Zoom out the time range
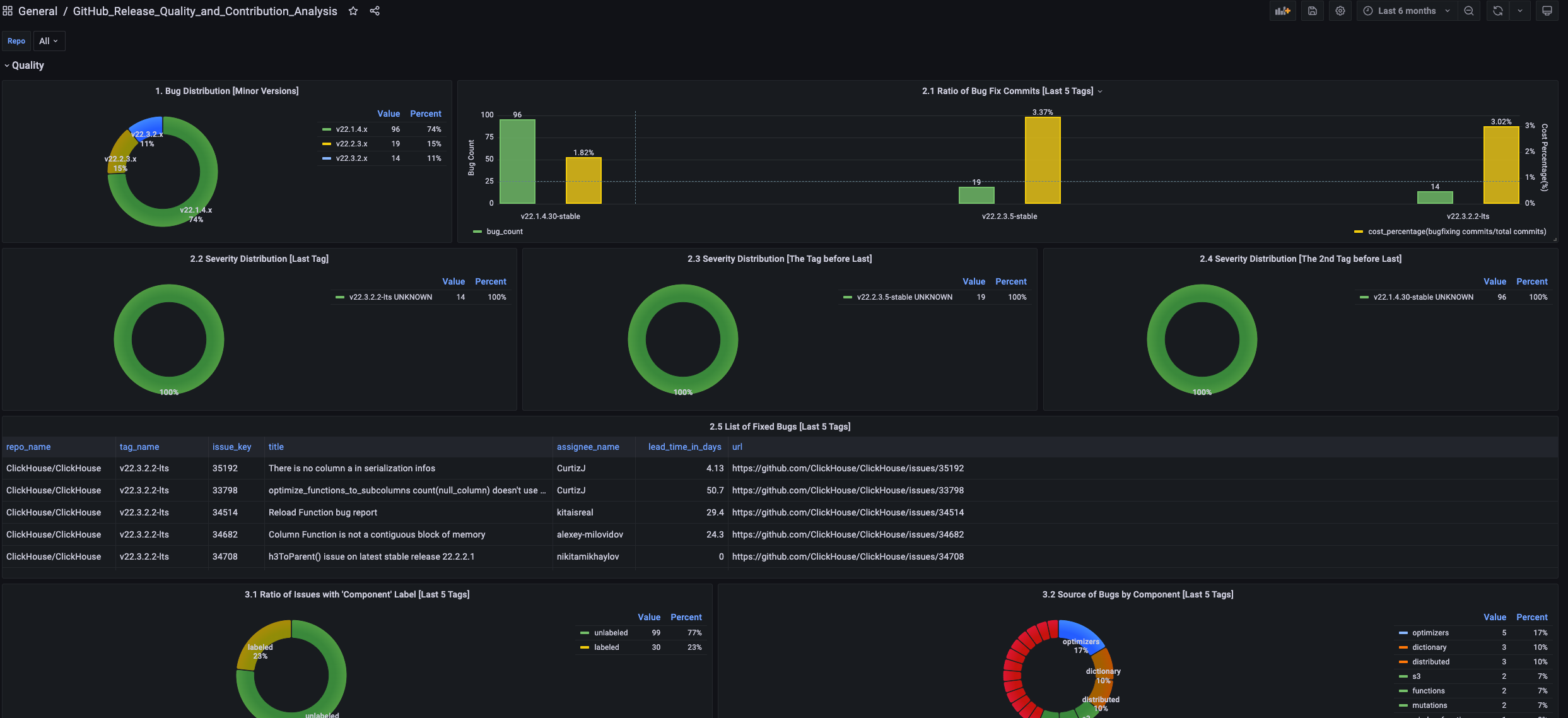The height and width of the screenshot is (718, 1568). (x=1468, y=11)
